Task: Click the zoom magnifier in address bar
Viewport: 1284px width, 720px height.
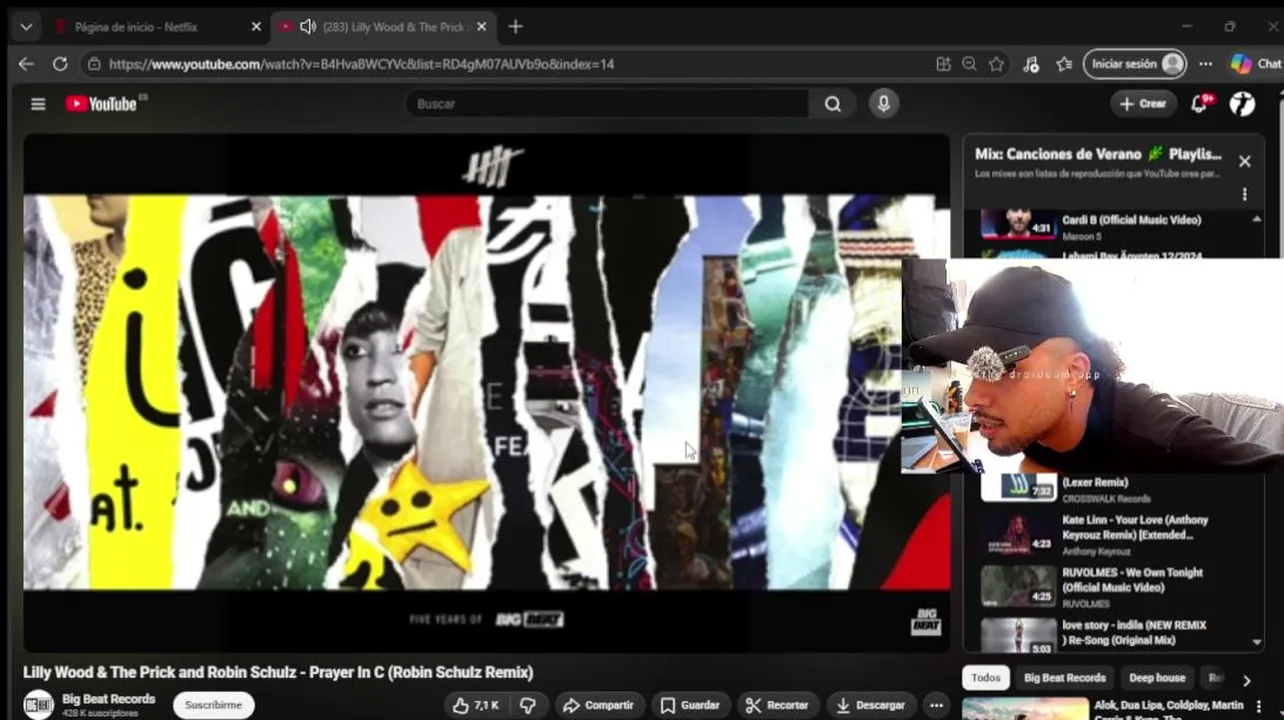Action: [969, 64]
